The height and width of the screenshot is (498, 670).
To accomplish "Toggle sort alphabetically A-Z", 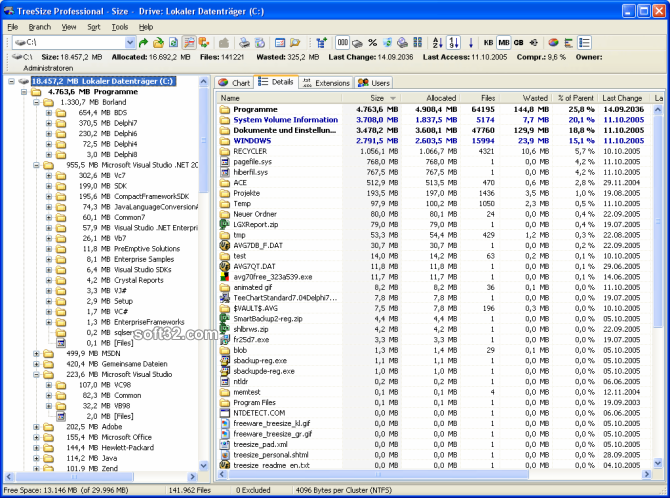I will [438, 43].
